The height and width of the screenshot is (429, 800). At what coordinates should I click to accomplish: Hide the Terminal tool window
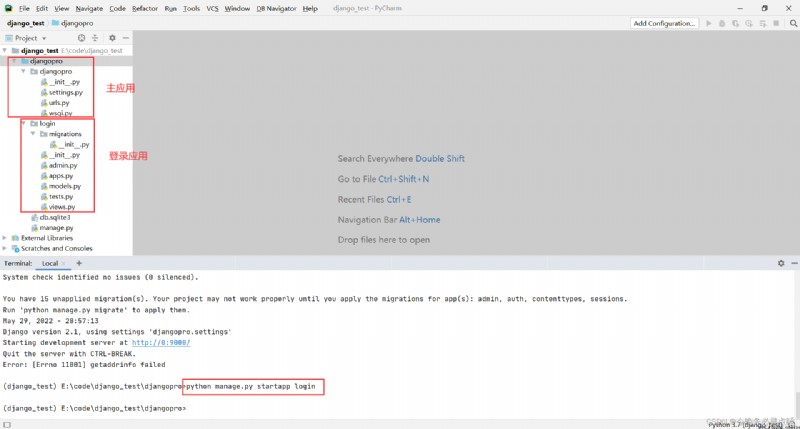794,263
